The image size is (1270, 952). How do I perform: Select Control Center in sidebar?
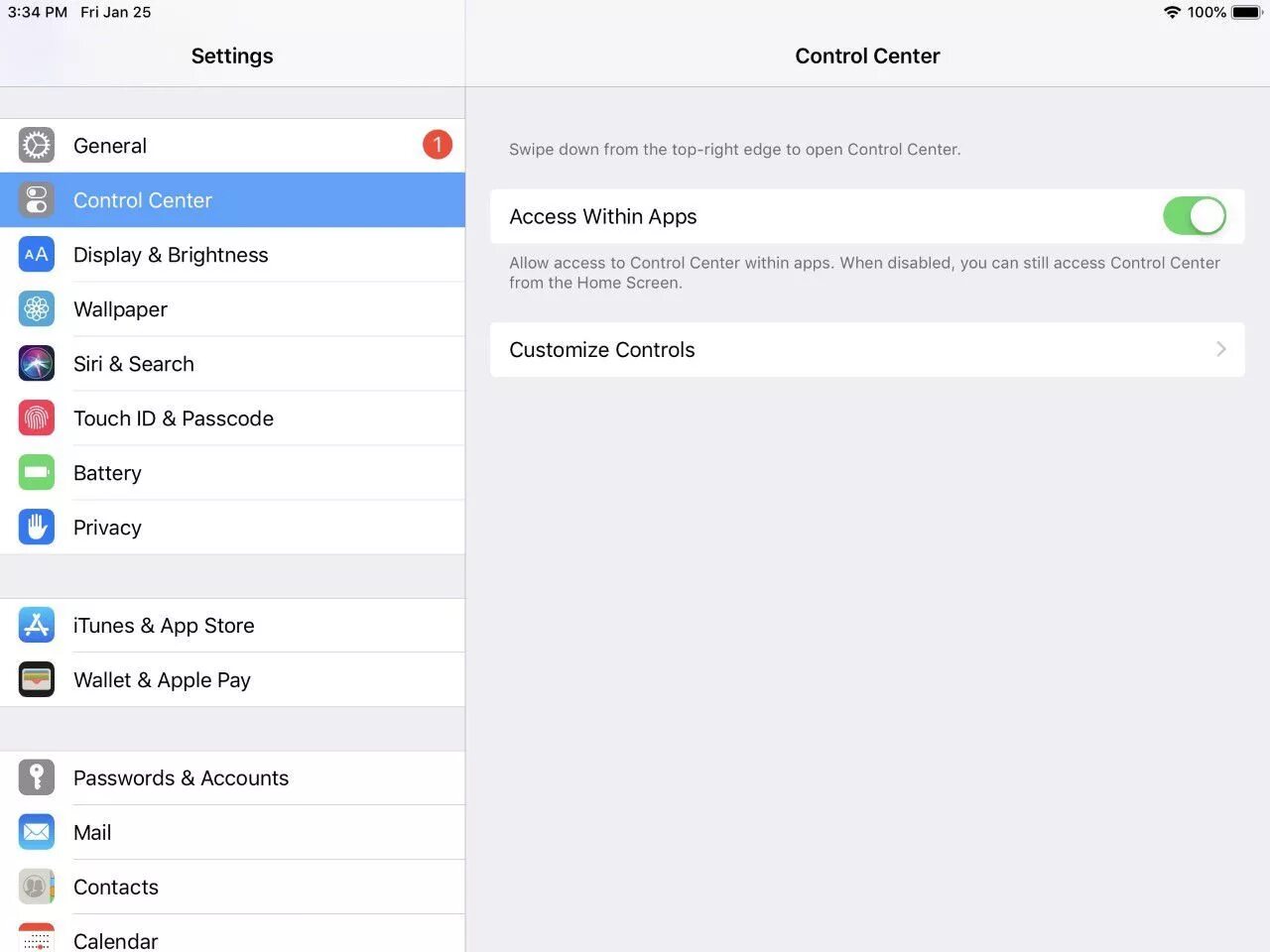(232, 200)
